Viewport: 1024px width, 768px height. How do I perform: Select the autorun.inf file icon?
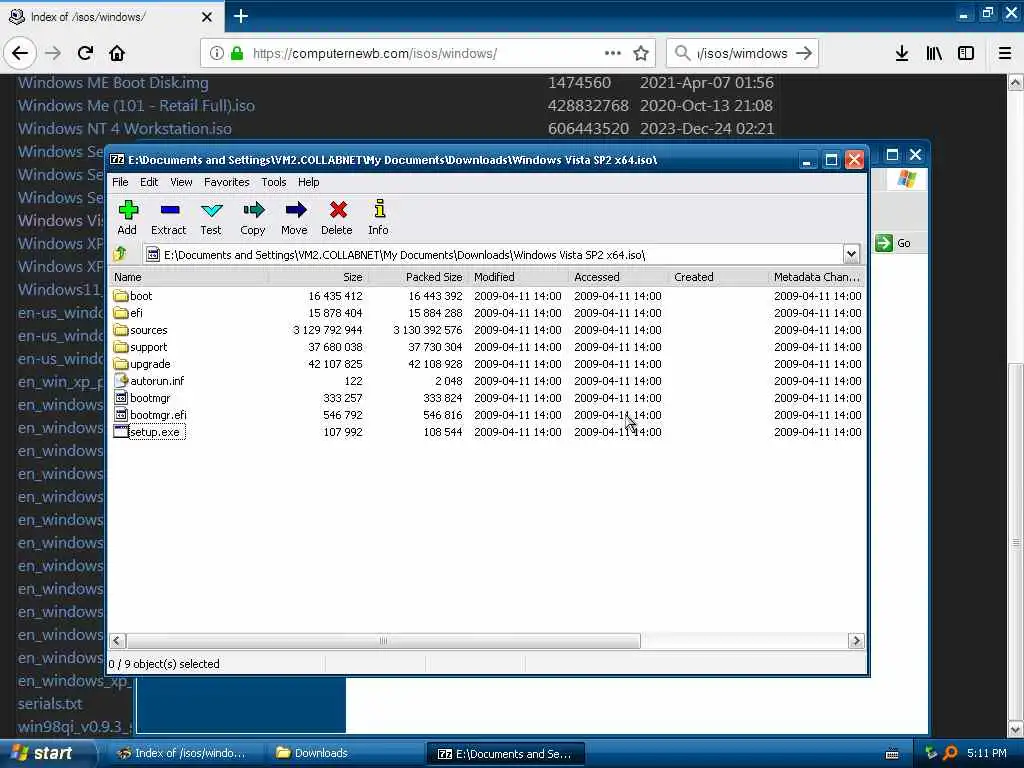tap(121, 381)
